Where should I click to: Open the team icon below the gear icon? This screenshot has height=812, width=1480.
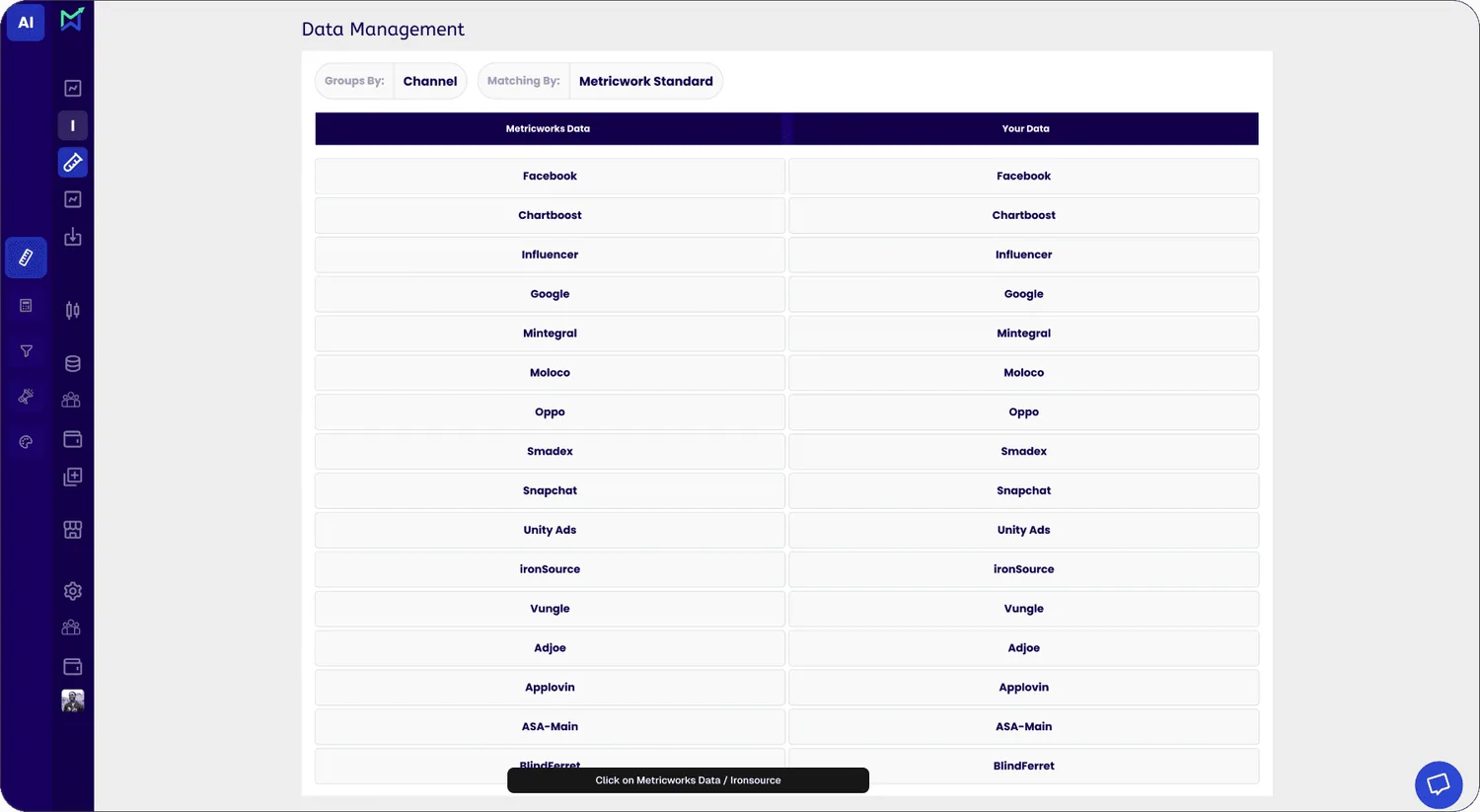(71, 627)
